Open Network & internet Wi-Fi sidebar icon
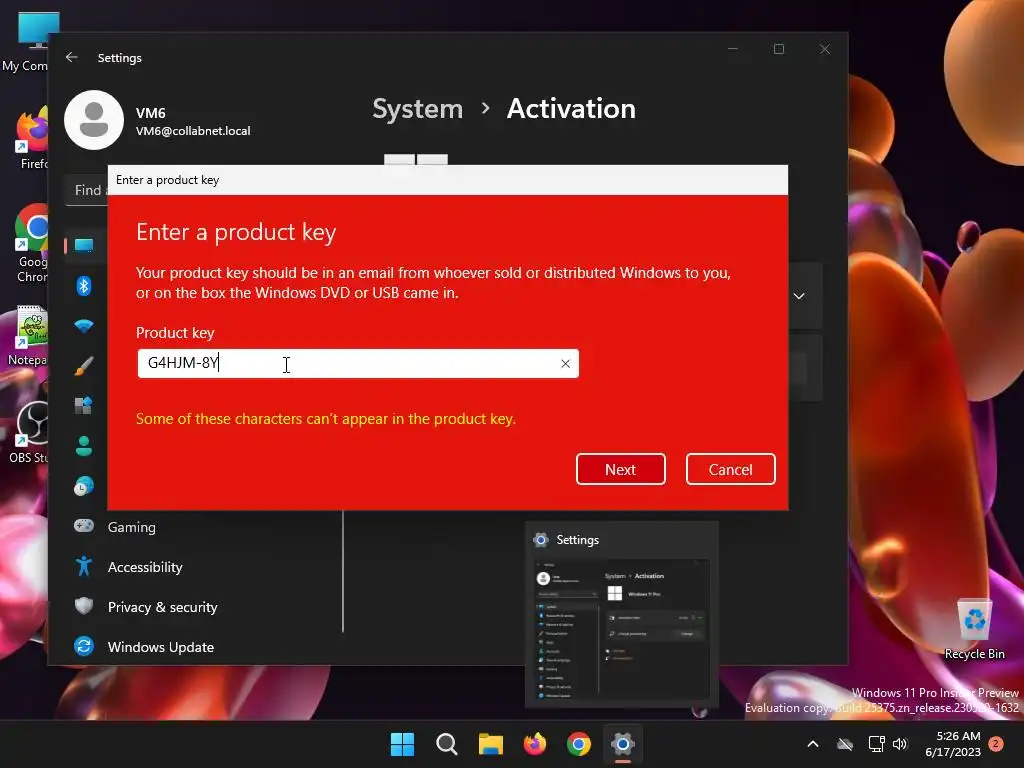This screenshot has width=1024, height=768. (84, 326)
